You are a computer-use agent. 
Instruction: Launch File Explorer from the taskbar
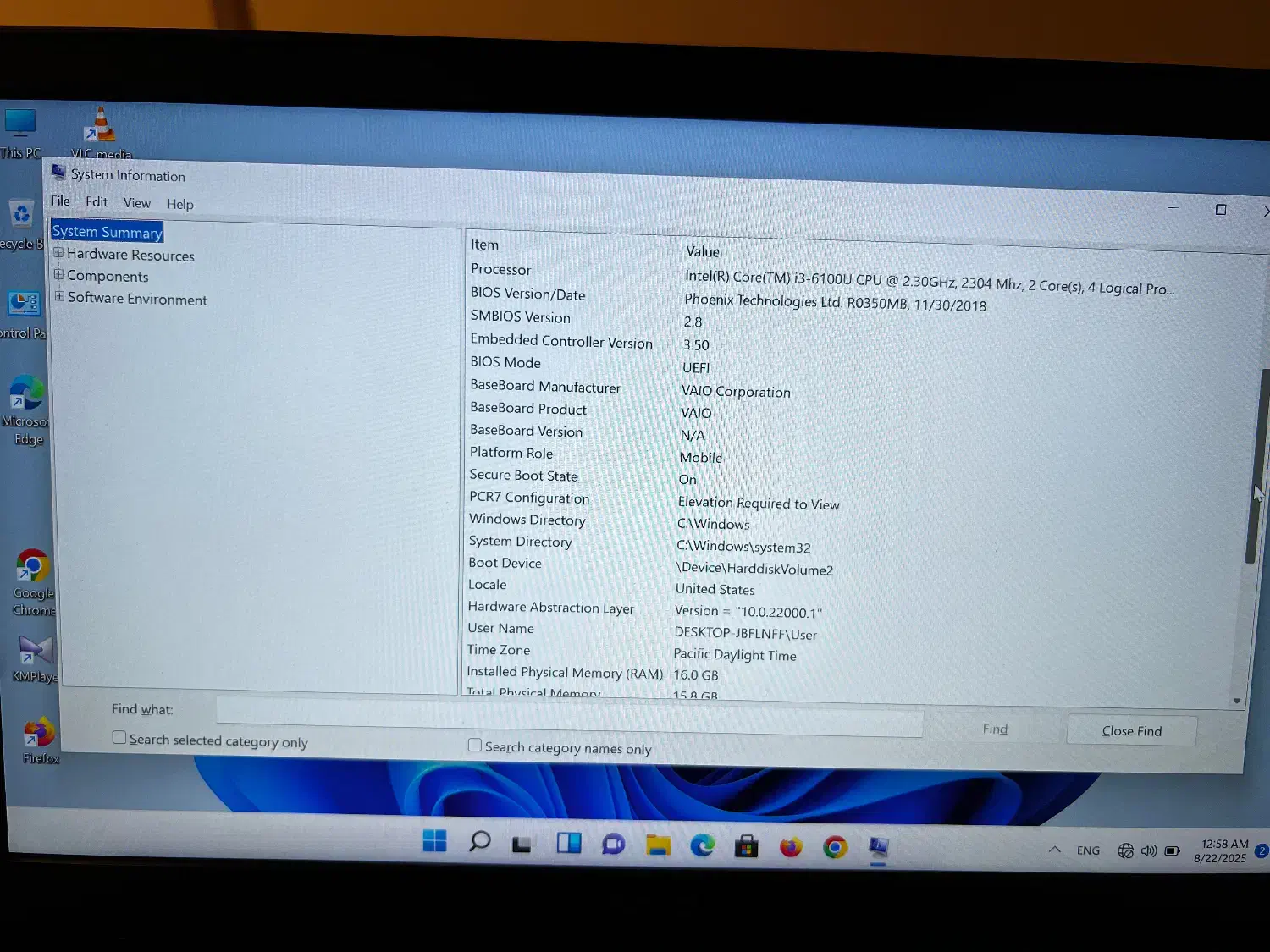click(658, 845)
